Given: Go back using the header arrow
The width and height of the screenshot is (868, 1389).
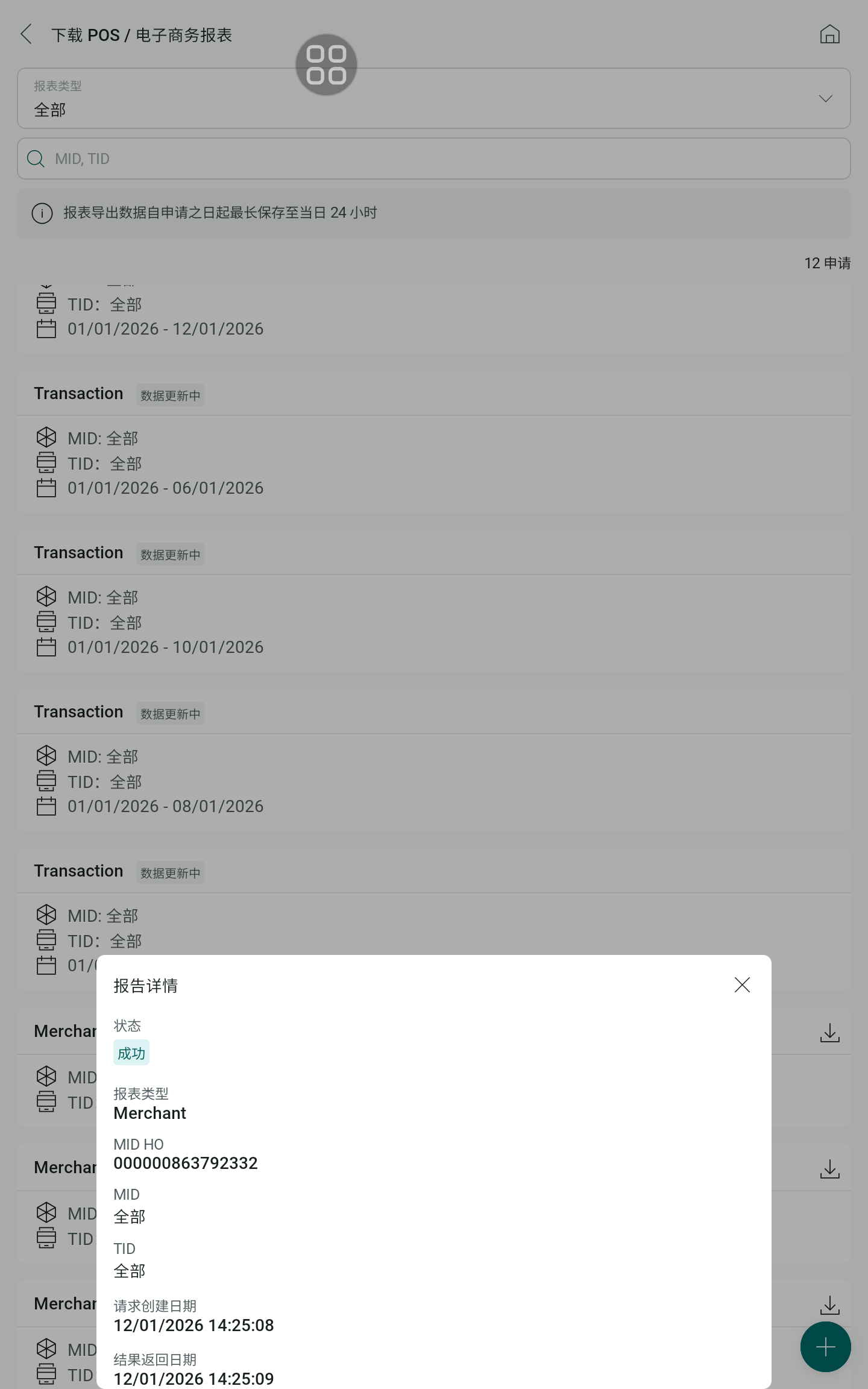Looking at the screenshot, I should (27, 34).
